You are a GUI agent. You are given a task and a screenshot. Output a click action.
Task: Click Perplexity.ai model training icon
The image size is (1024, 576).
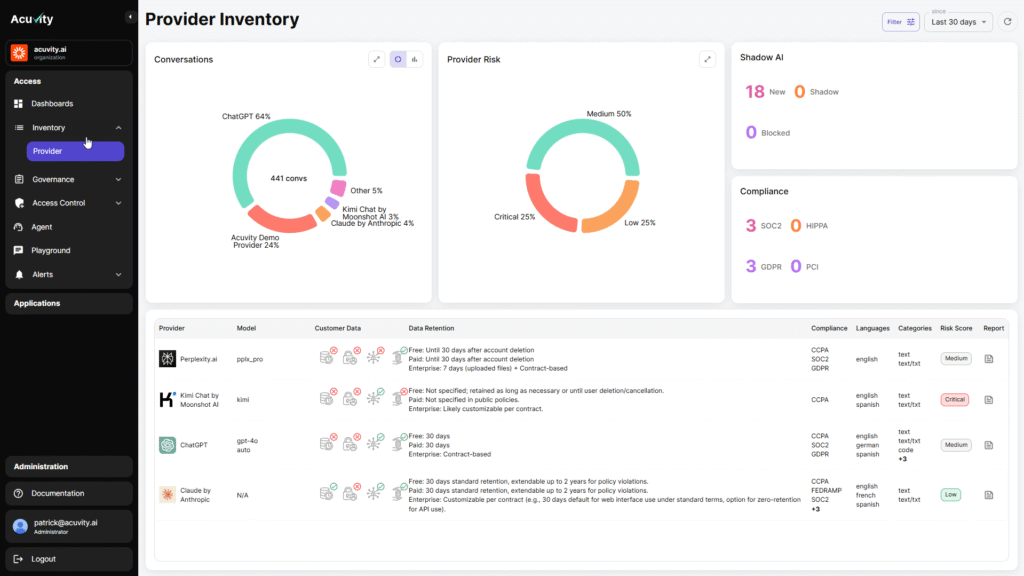(374, 357)
